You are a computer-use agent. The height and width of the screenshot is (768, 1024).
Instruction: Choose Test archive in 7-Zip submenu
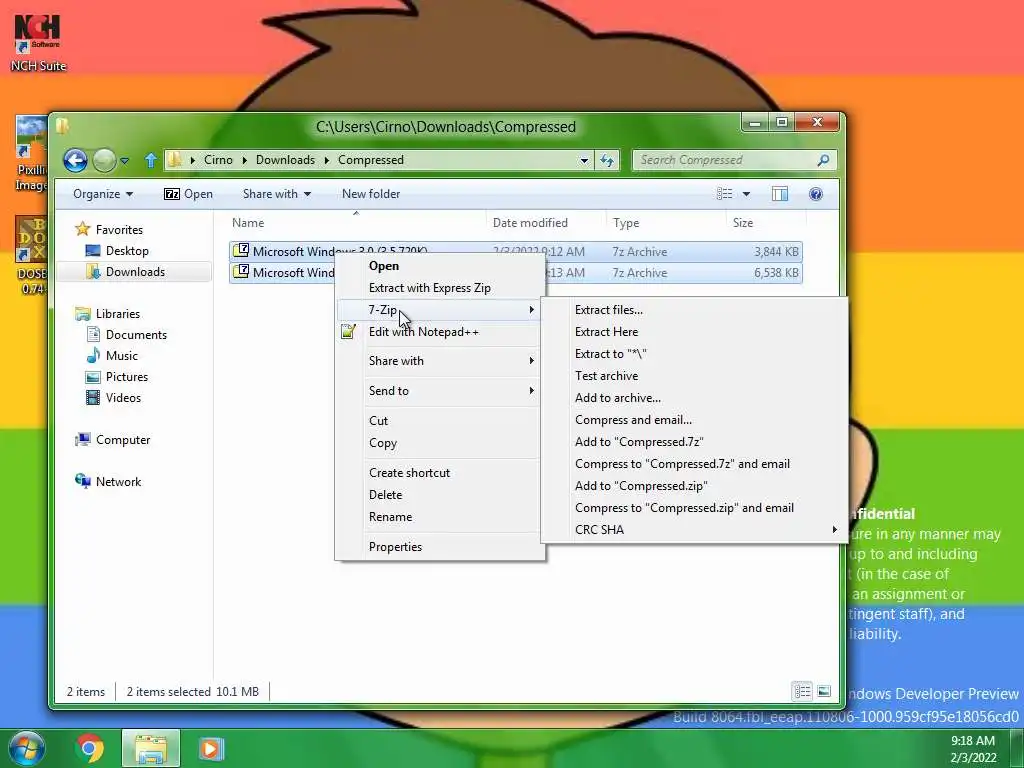(x=694, y=376)
